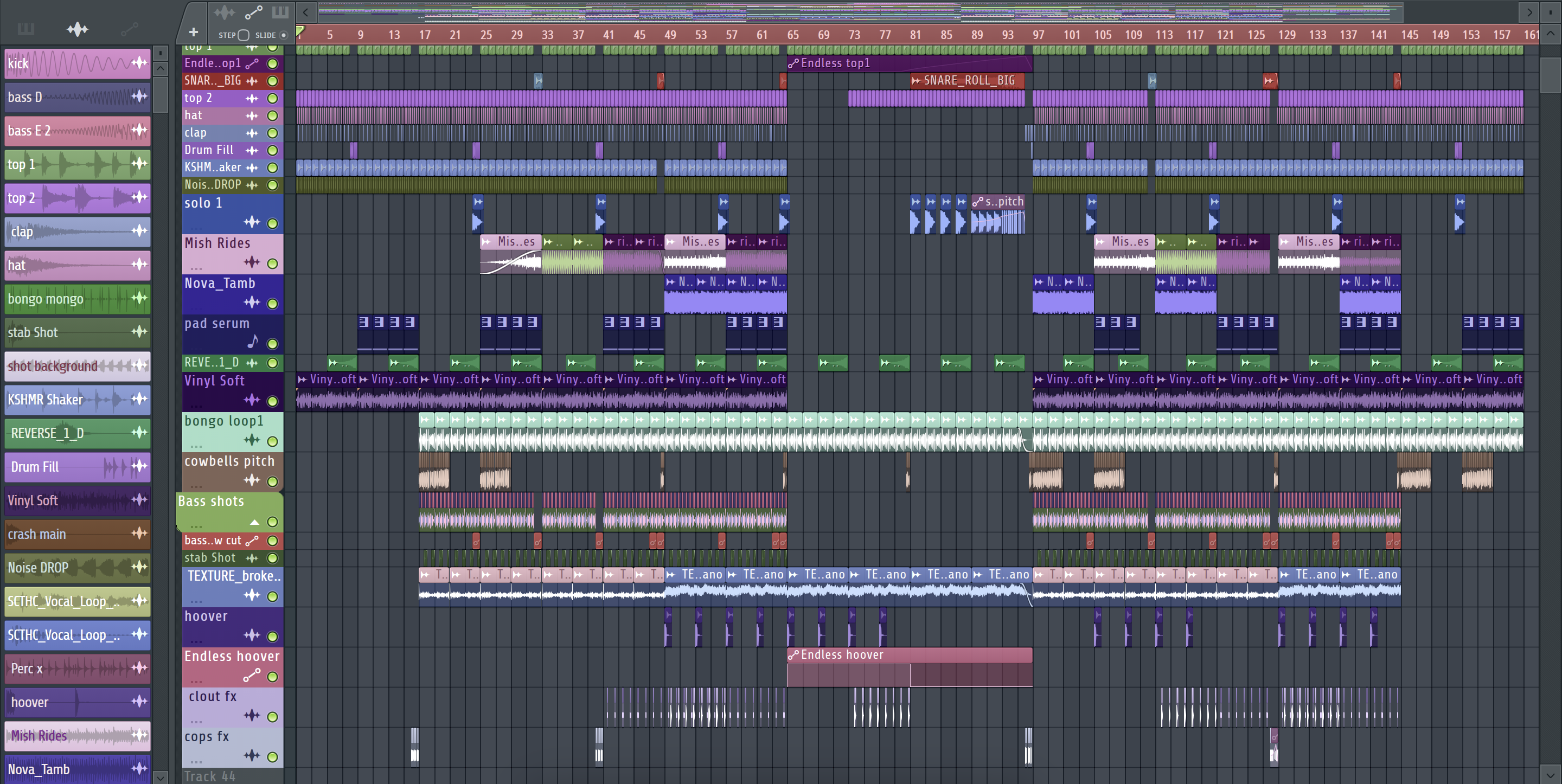This screenshot has height=784, width=1562.
Task: Mute the bongo loop1 track
Action: click(x=273, y=441)
